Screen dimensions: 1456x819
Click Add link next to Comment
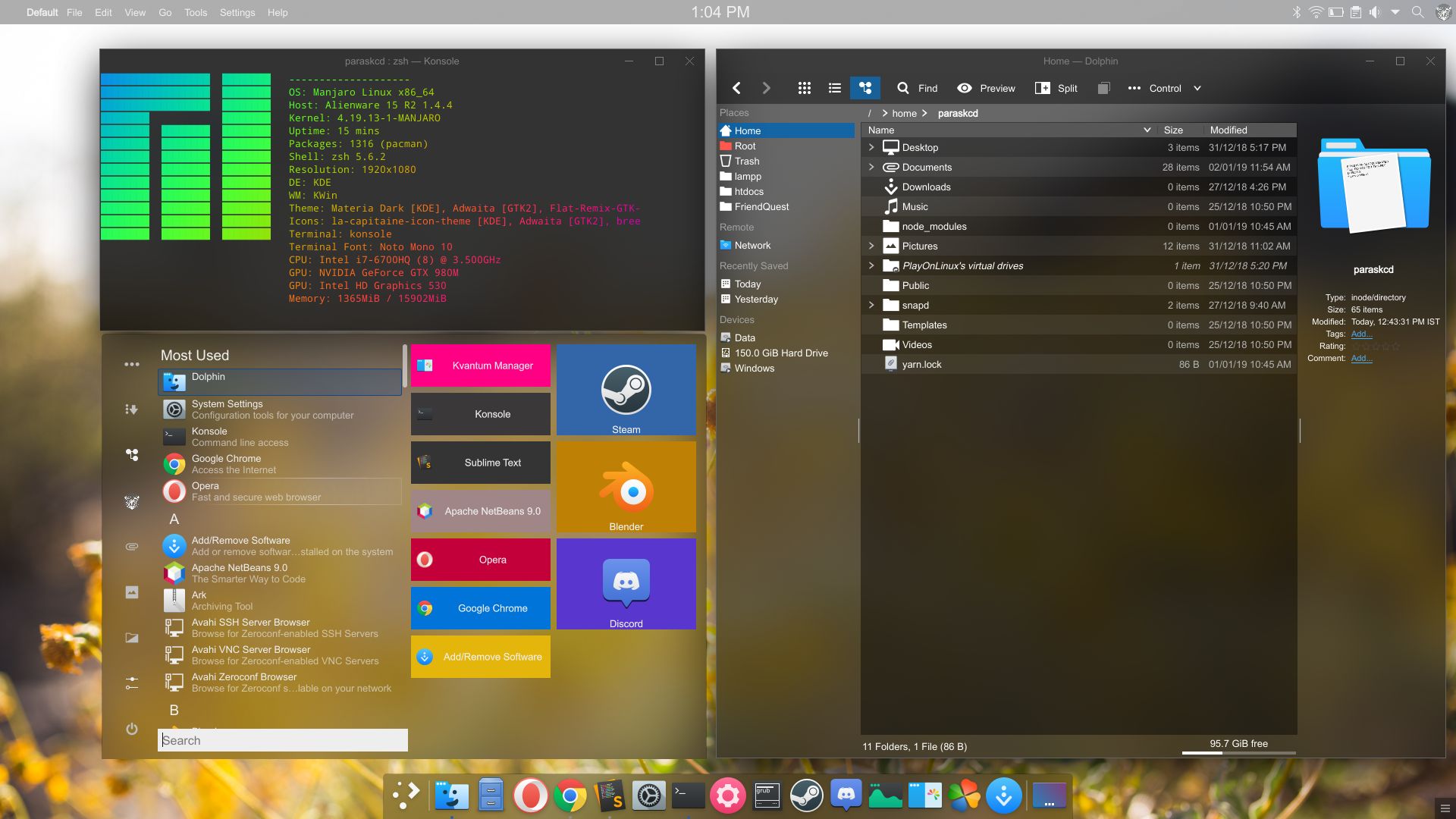1361,358
